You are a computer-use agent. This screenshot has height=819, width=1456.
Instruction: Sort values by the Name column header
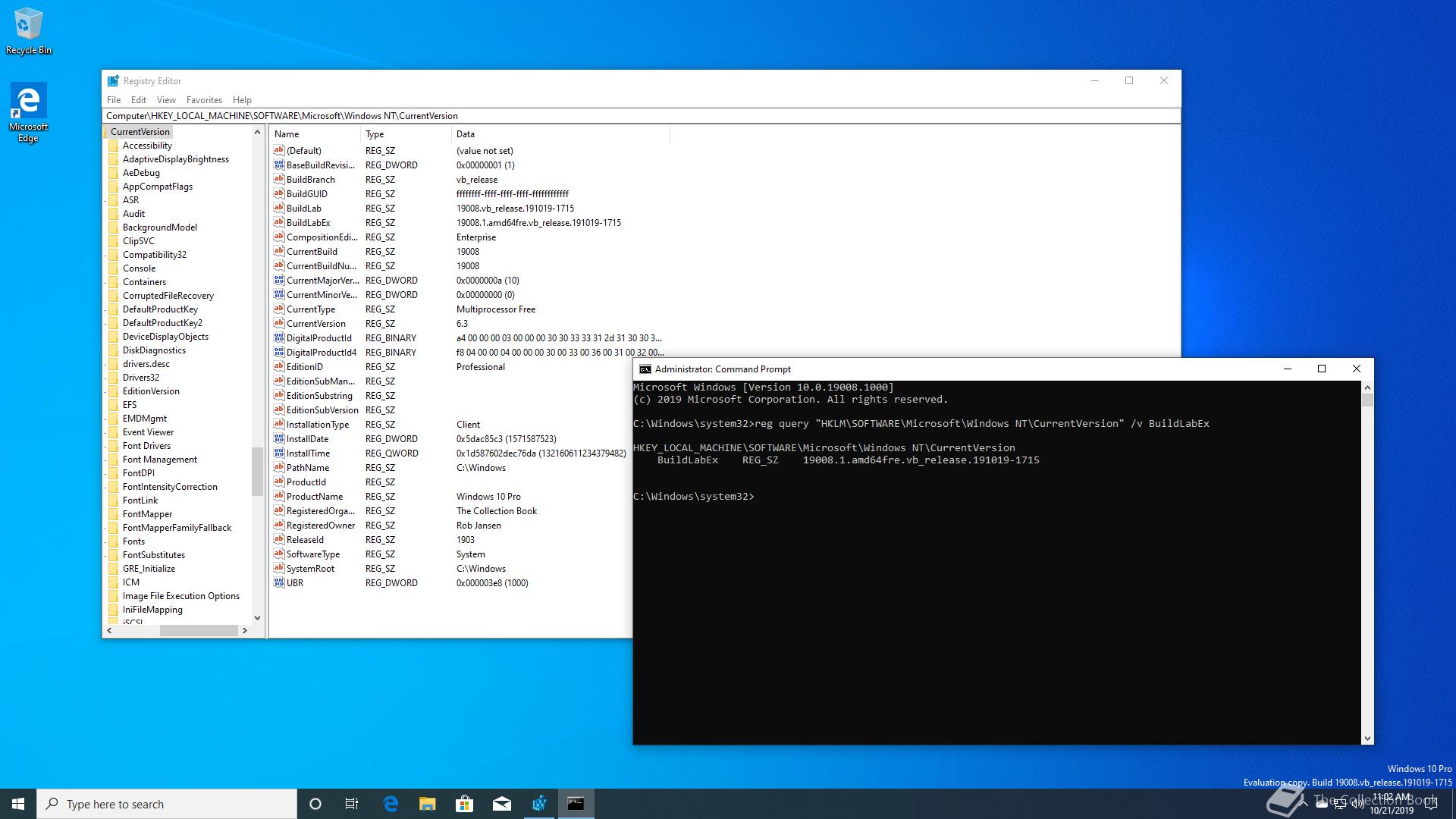point(315,134)
